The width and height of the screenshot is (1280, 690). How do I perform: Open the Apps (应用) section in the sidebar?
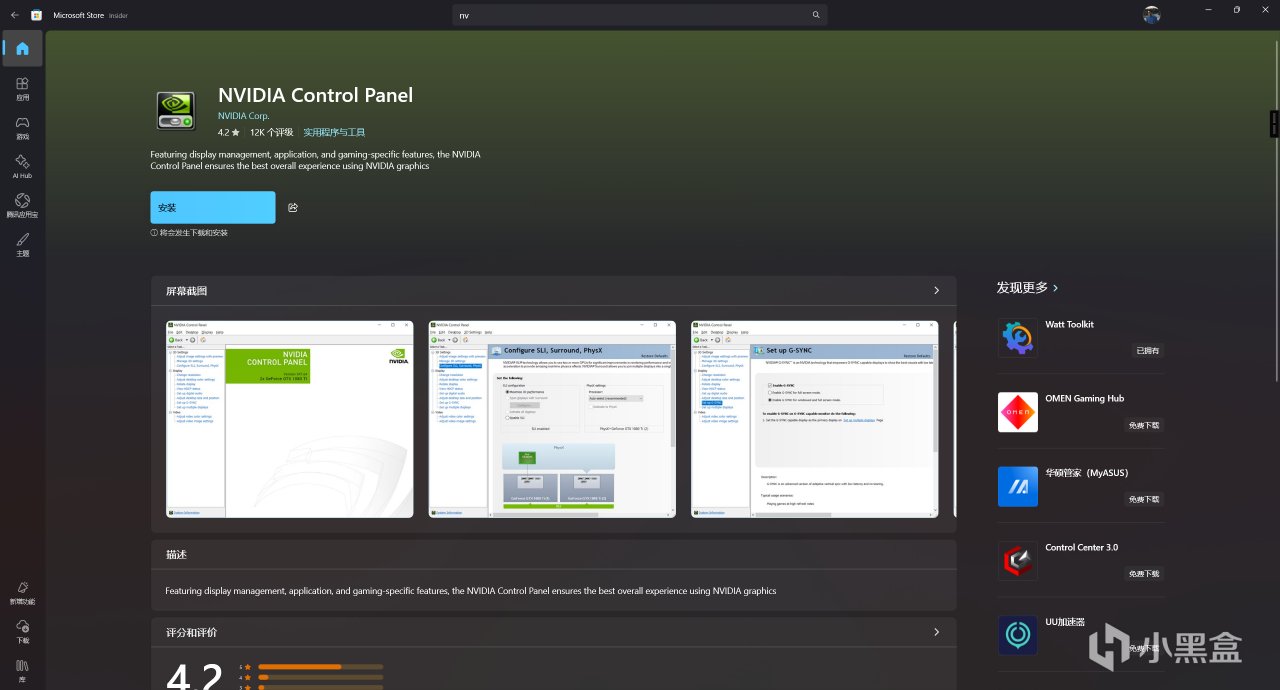[22, 89]
